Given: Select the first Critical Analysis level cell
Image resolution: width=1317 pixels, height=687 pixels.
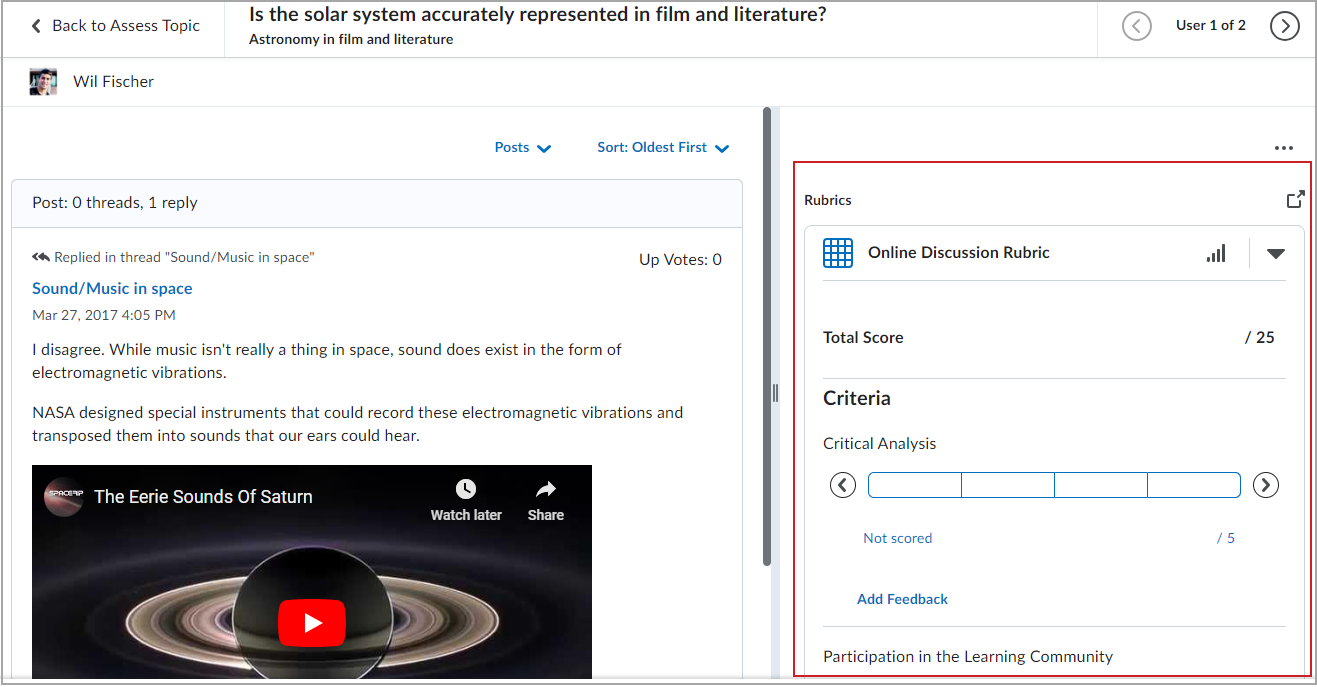Looking at the screenshot, I should [x=913, y=484].
